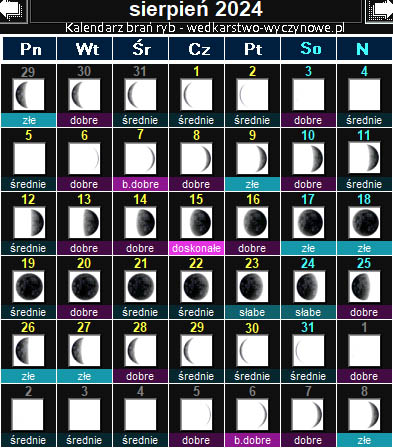
Task: Select the moon icon for August 14
Action: pos(140,223)
